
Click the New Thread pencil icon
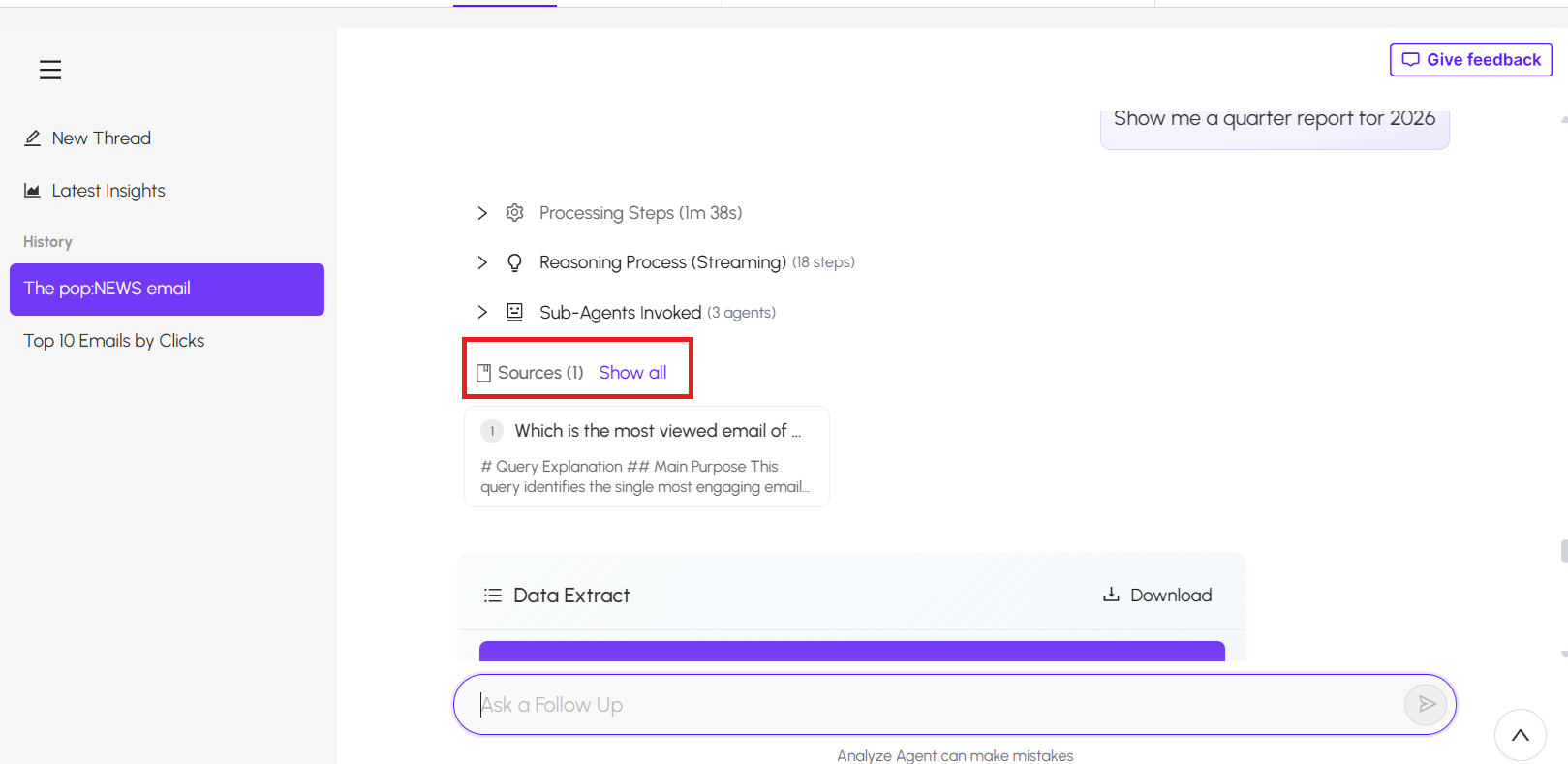pos(33,138)
